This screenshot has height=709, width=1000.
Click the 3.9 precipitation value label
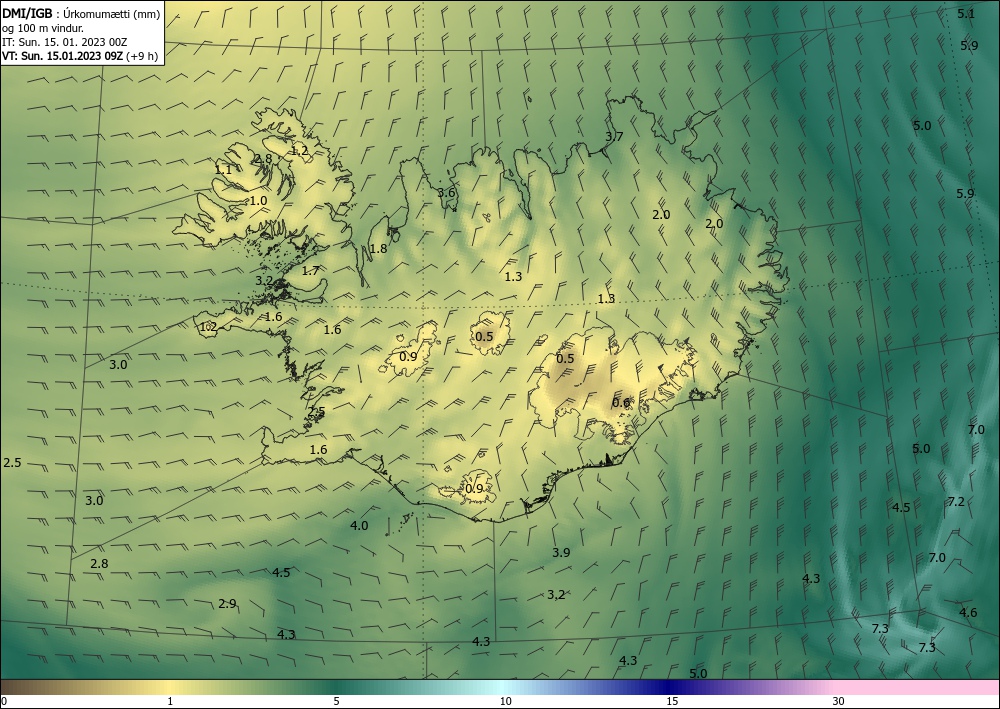tap(561, 553)
